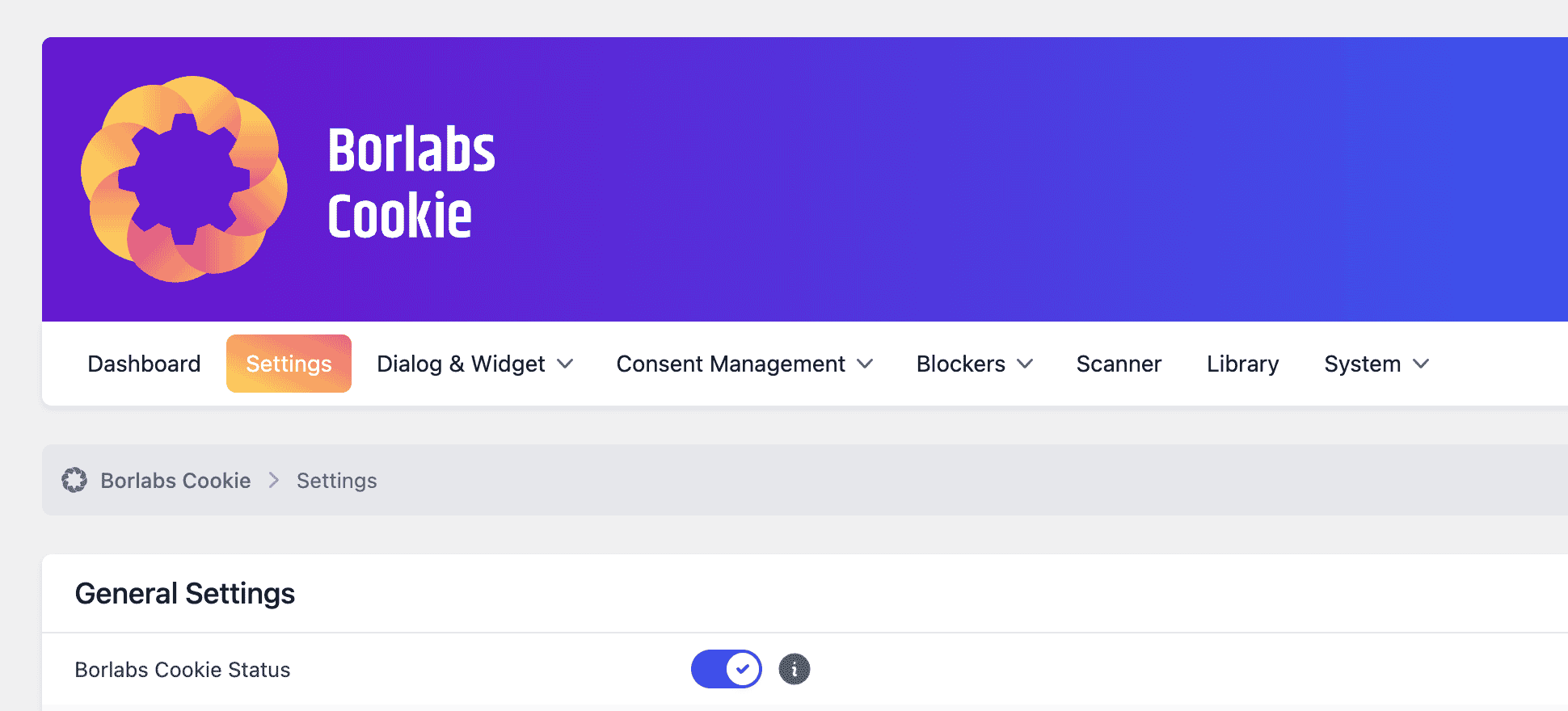Expand the System menu chevron
1568x711 pixels.
(1421, 364)
